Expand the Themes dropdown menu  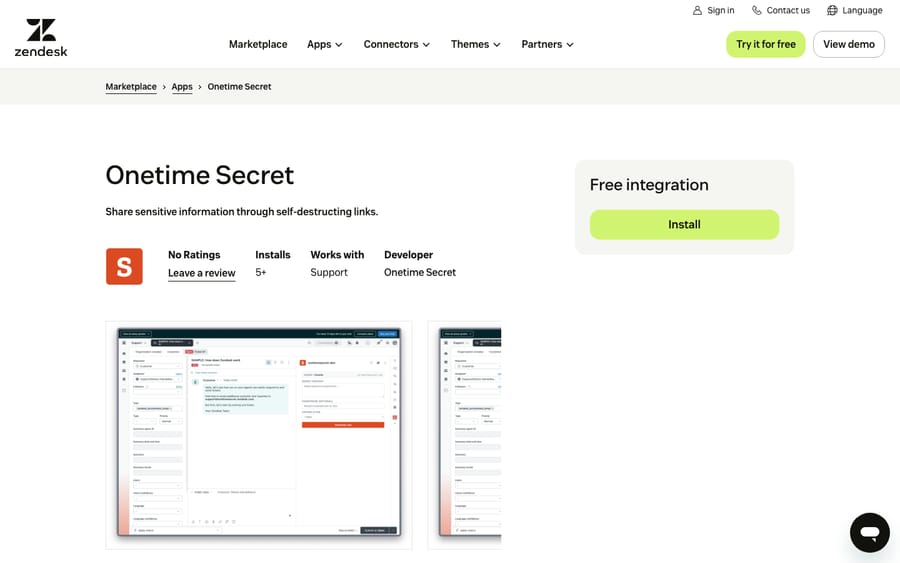click(x=475, y=44)
